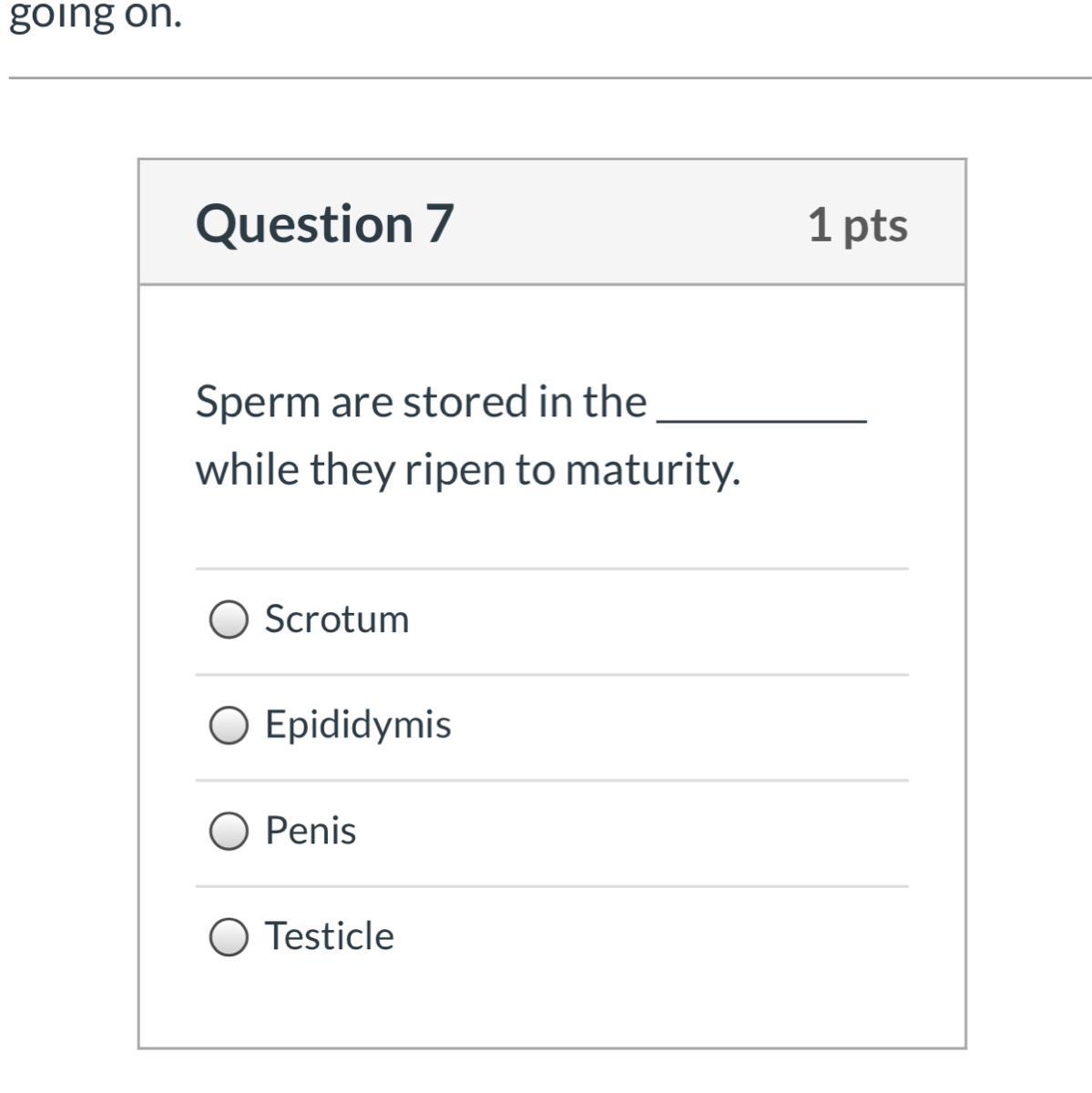Click the "Penis" answer label text
The width and height of the screenshot is (1092, 1093).
point(311,831)
